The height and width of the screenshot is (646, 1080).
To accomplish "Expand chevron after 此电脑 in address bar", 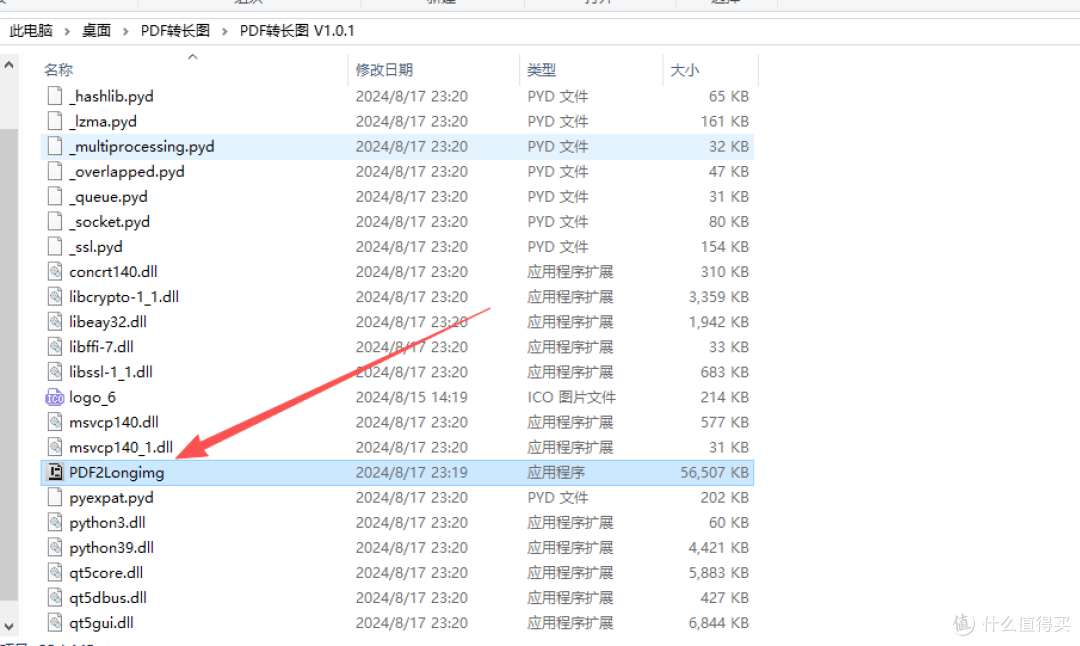I will coord(67,31).
